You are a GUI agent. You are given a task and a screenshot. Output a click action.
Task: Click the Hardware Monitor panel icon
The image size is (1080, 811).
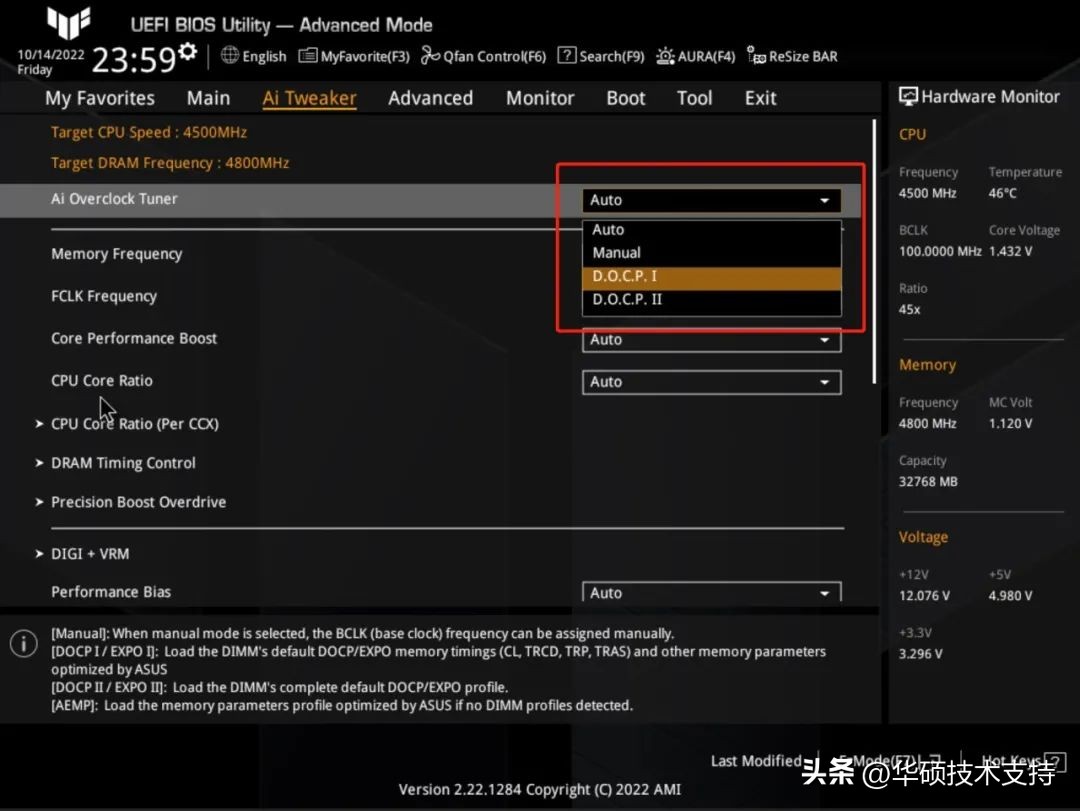click(908, 95)
